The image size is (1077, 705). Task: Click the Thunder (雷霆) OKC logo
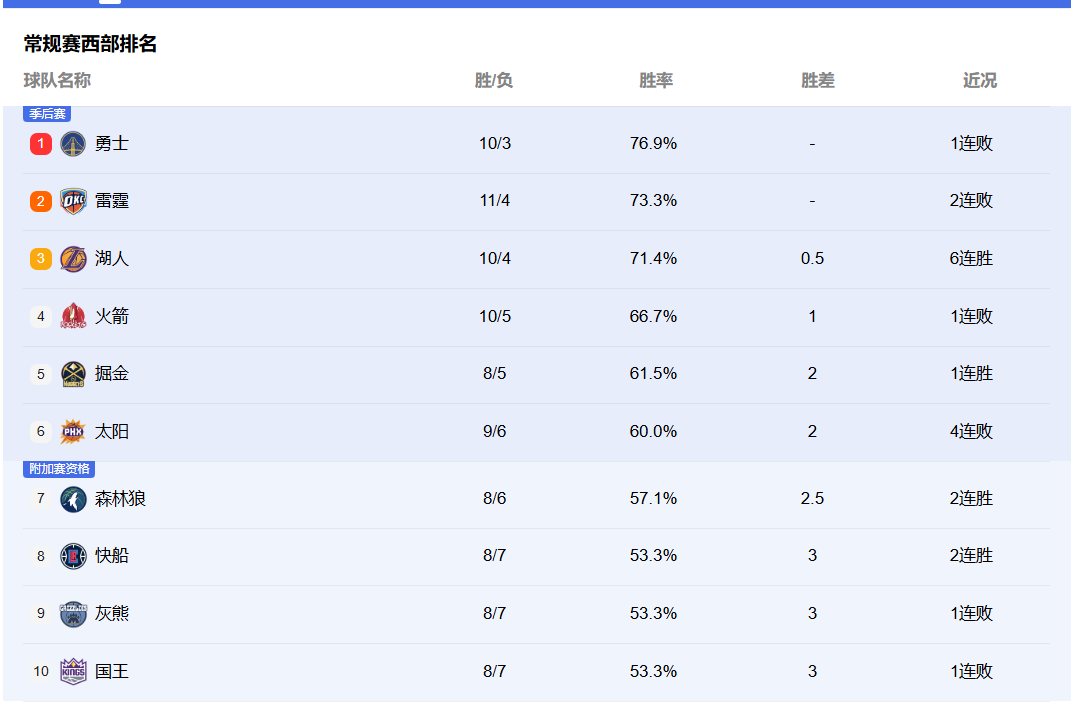pyautogui.click(x=73, y=201)
